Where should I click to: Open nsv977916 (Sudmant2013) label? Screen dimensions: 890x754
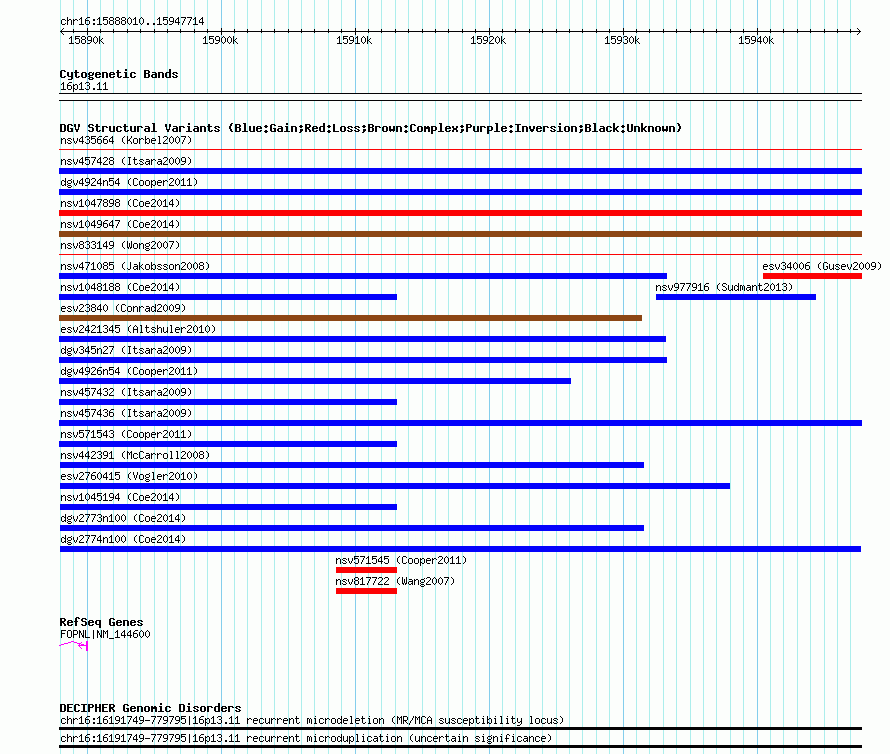tap(724, 287)
